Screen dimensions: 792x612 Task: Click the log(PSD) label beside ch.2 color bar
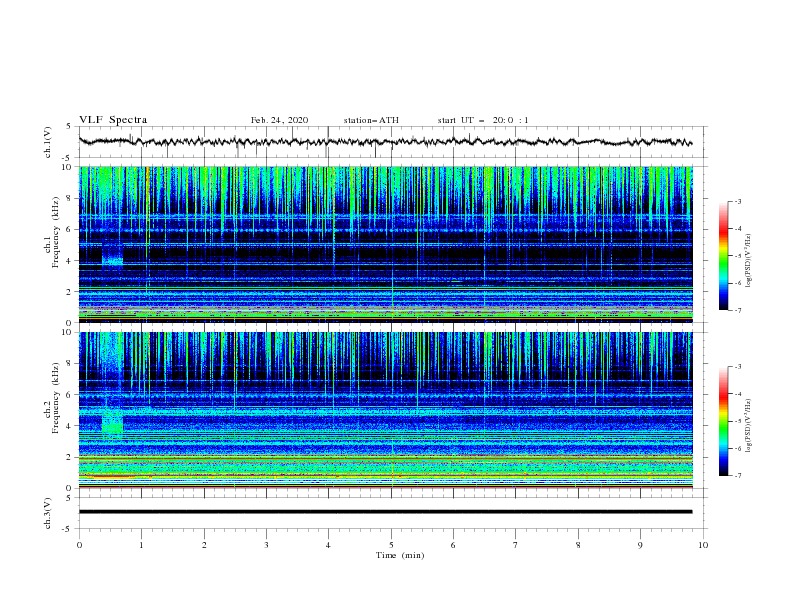coord(749,426)
